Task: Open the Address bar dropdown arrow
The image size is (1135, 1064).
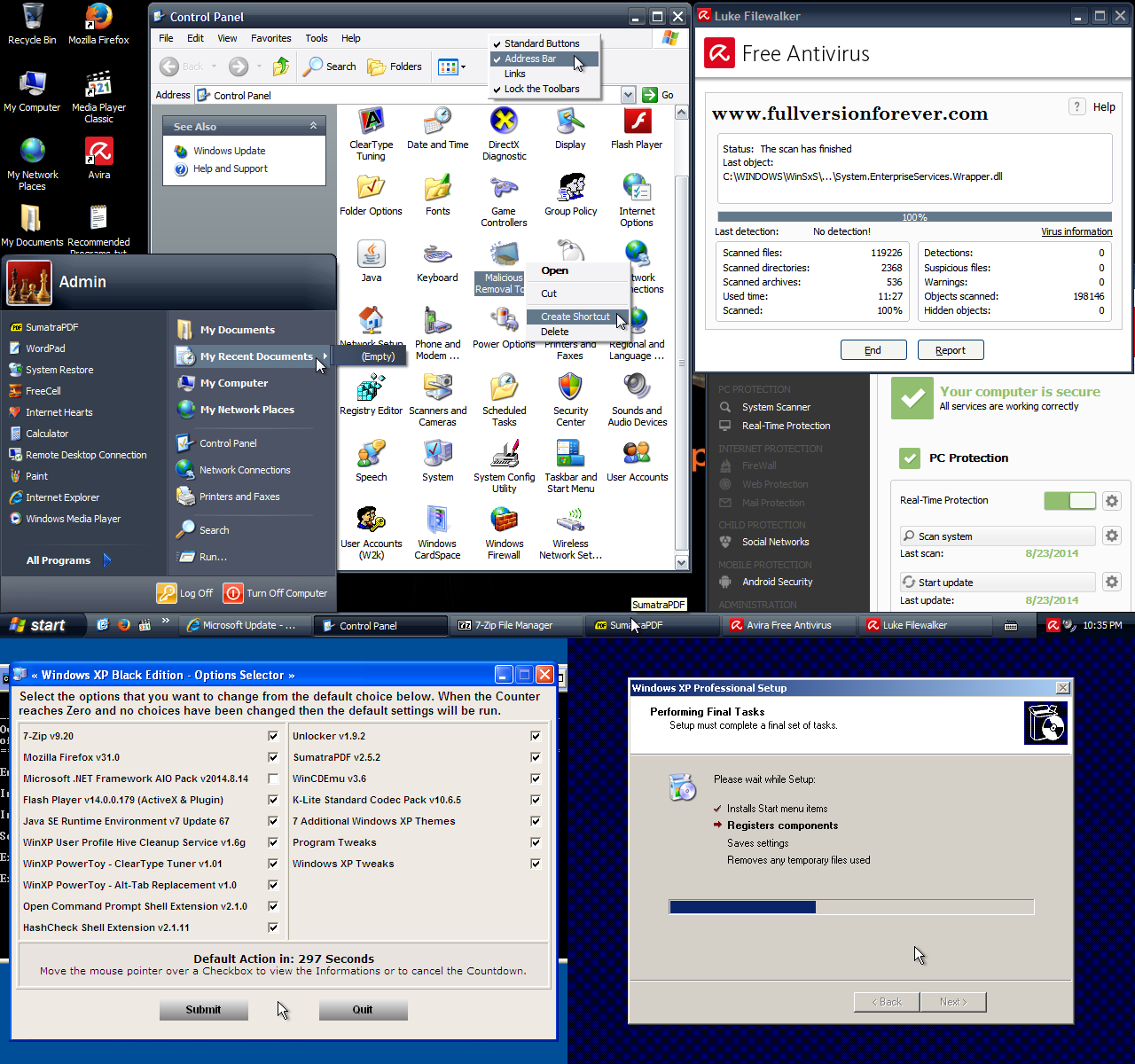Action: point(629,95)
